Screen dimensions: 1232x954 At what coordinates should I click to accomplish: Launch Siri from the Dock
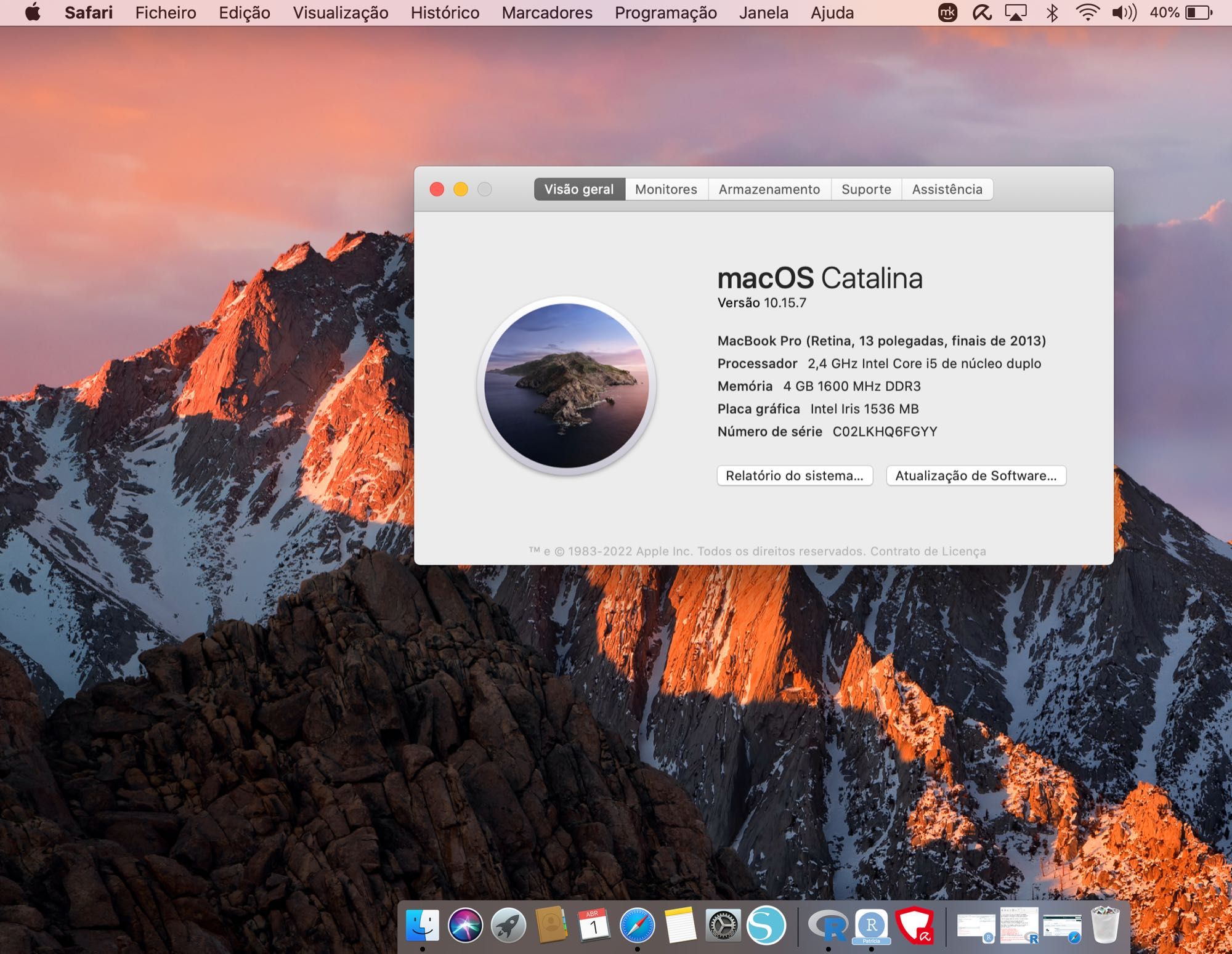pos(465,925)
